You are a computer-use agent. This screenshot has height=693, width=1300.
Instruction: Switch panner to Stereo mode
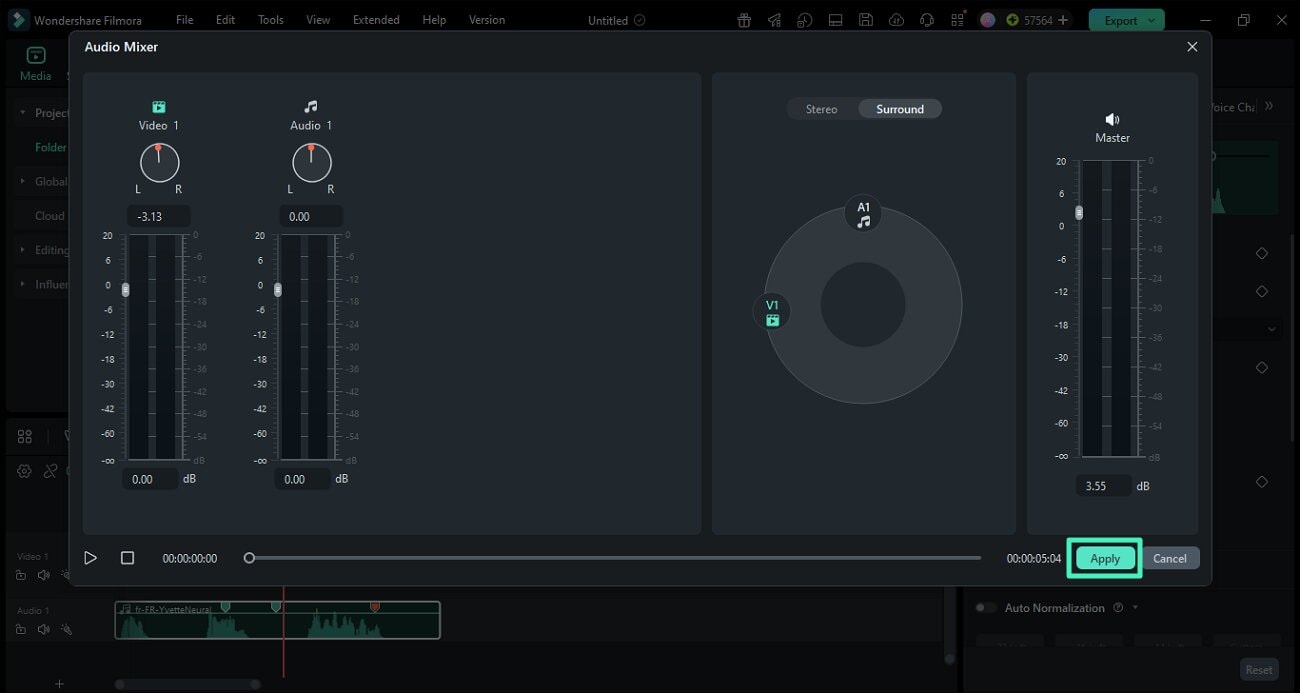(x=822, y=109)
